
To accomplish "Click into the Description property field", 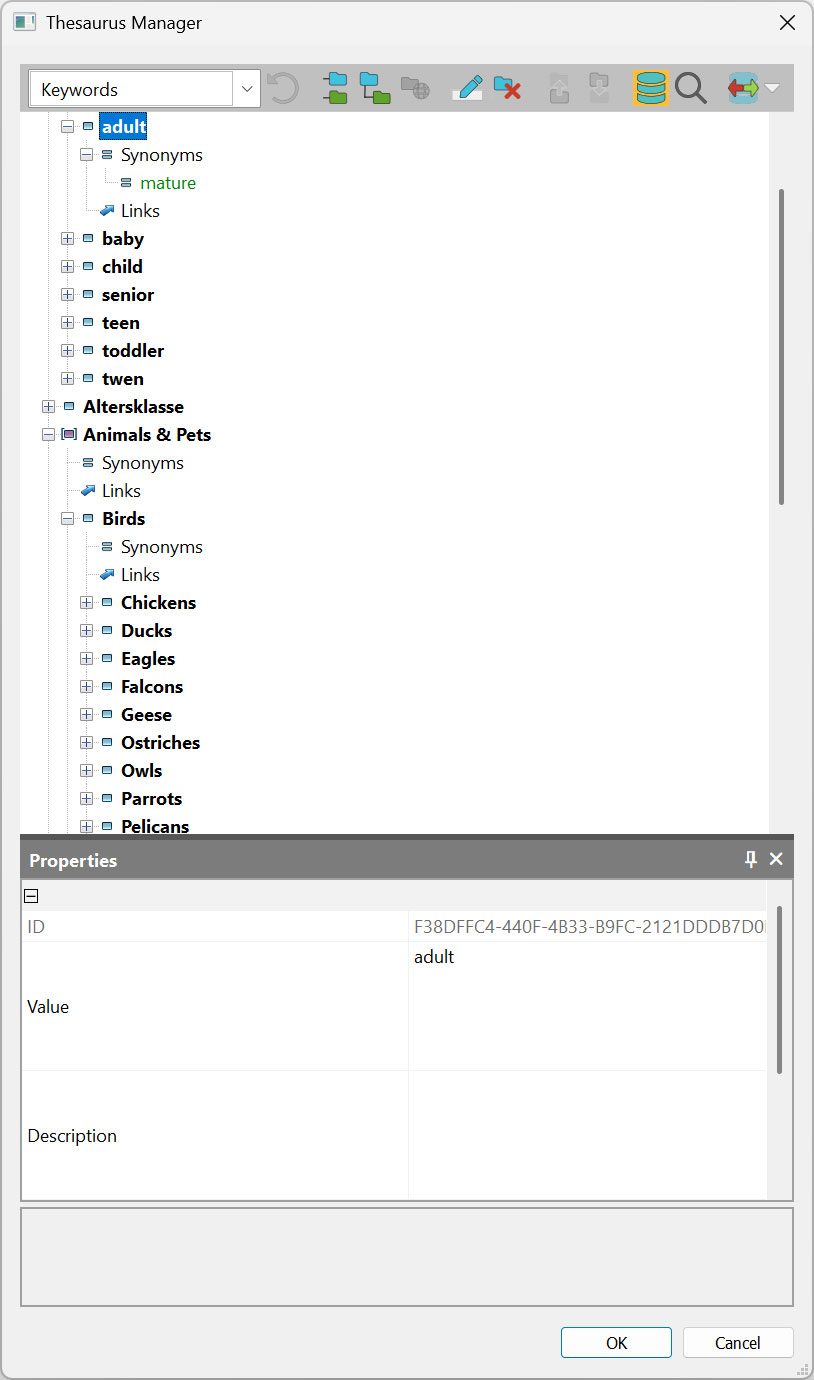I will [x=588, y=1135].
